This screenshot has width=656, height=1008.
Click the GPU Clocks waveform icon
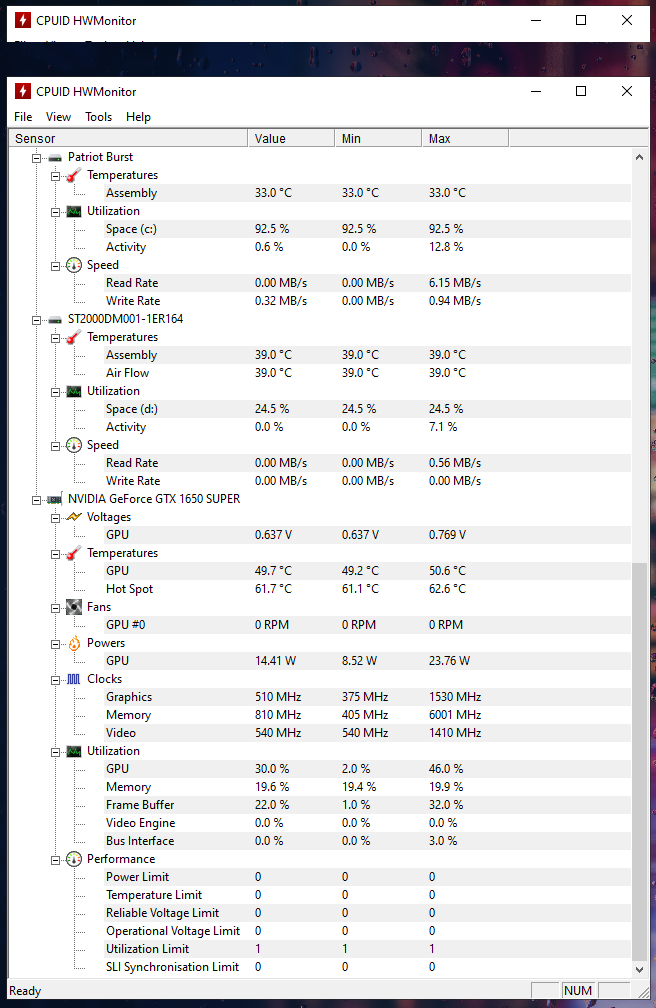point(73,679)
